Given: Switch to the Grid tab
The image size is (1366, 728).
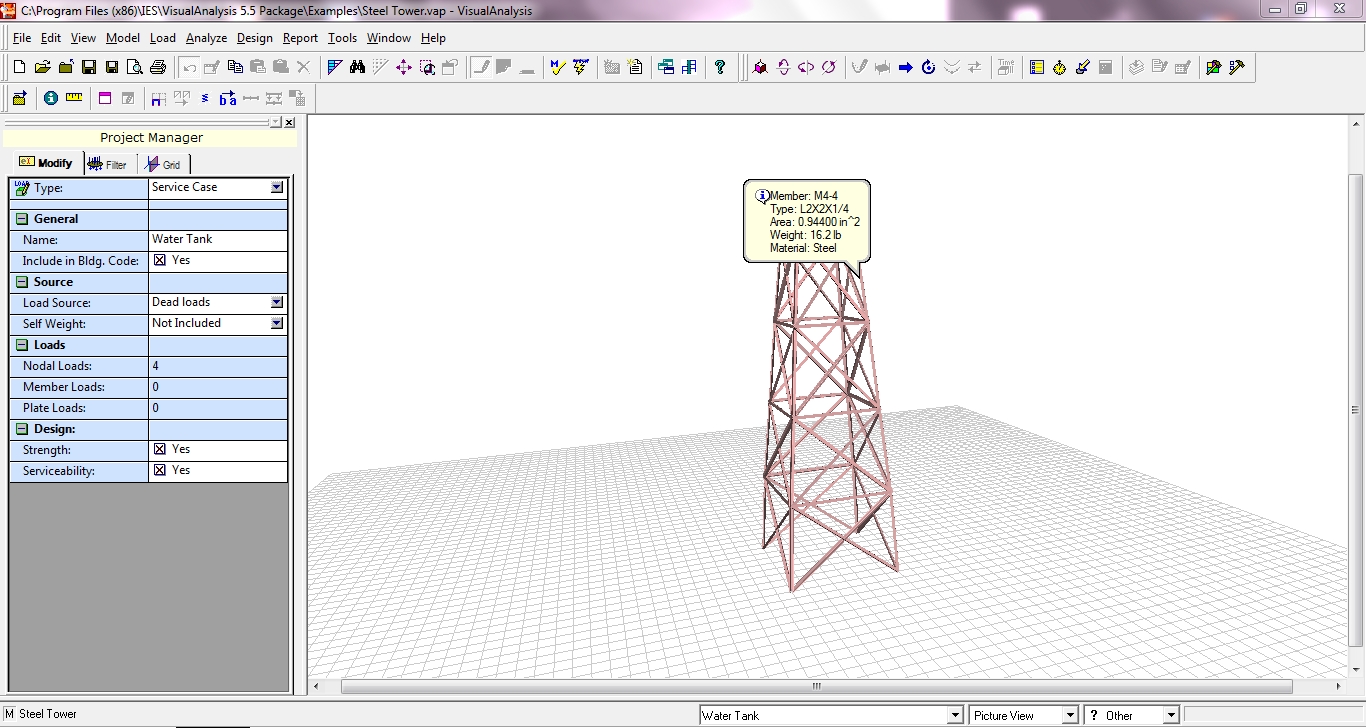Looking at the screenshot, I should [164, 164].
